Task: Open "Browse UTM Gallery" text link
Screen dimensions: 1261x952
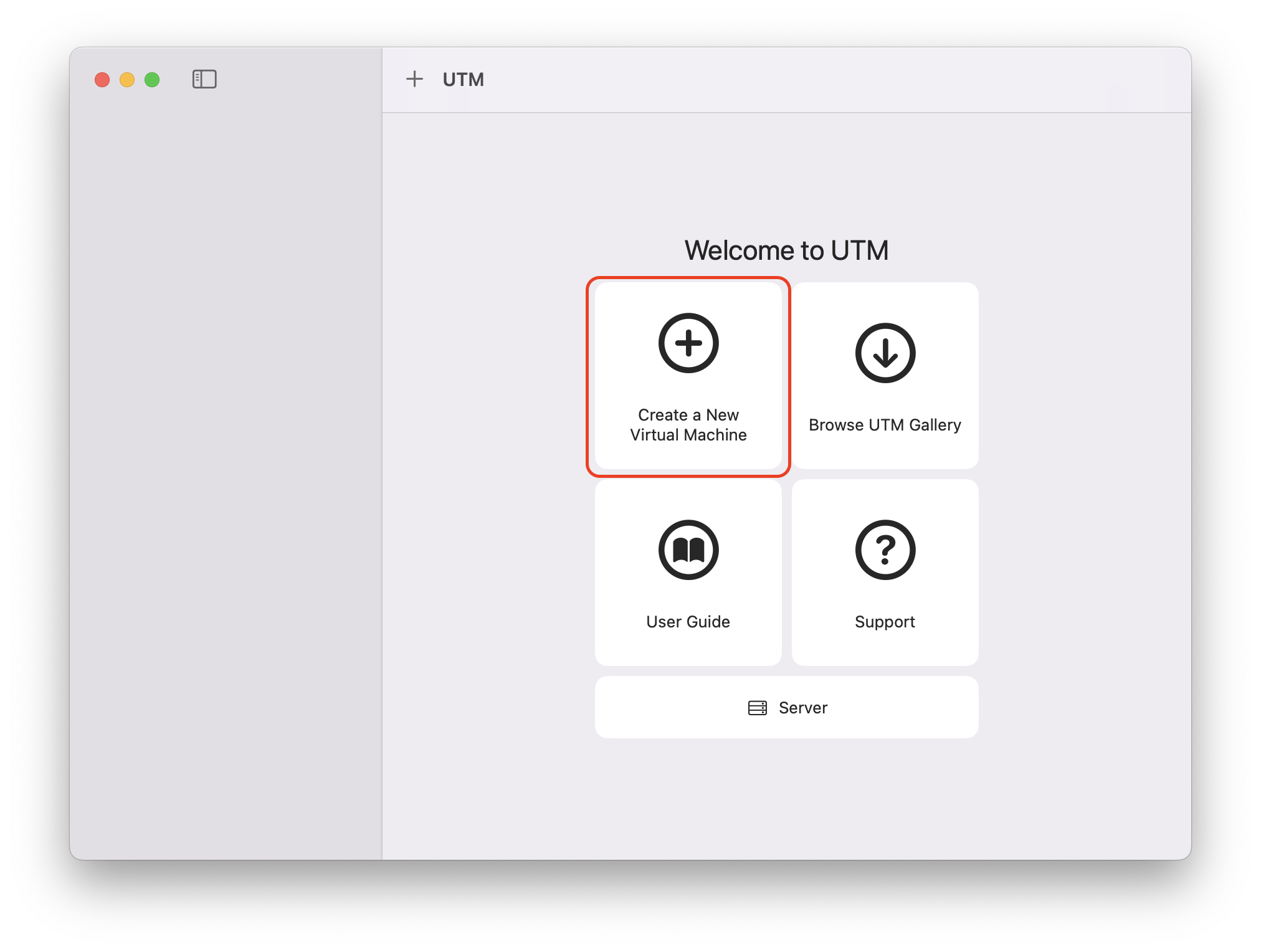Action: point(885,425)
